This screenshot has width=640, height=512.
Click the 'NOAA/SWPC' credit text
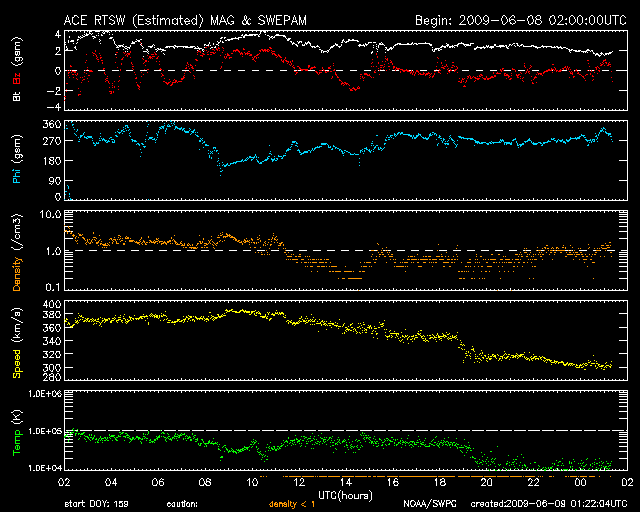[x=430, y=504]
